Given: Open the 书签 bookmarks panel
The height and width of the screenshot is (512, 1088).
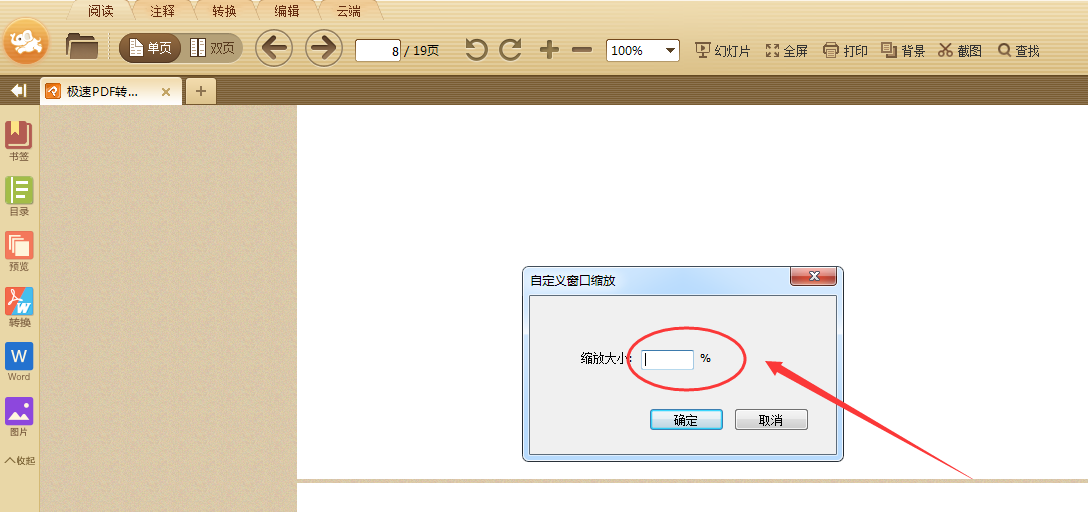Looking at the screenshot, I should pos(19,141).
